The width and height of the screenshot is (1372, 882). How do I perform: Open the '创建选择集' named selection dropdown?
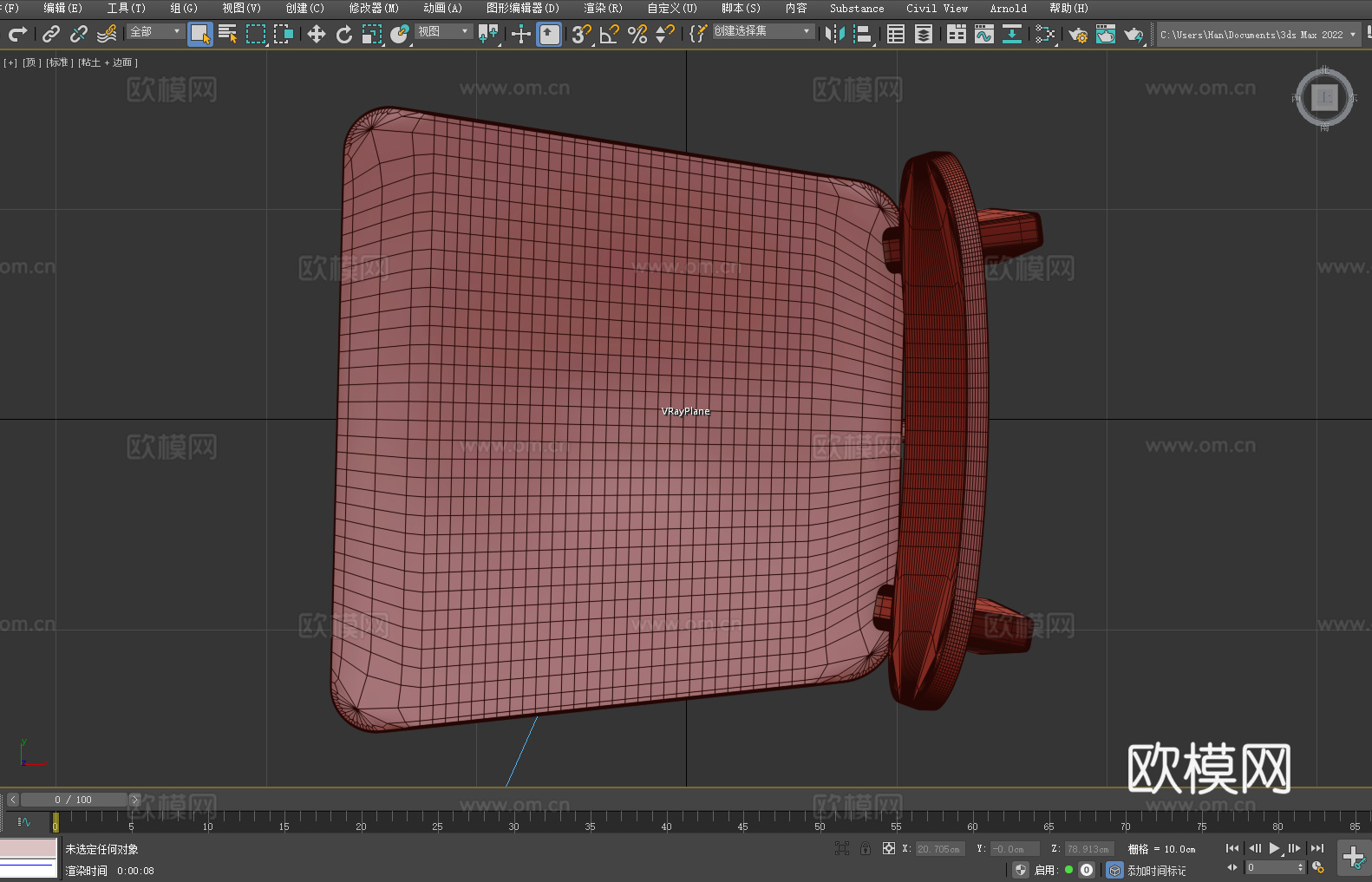tap(763, 31)
